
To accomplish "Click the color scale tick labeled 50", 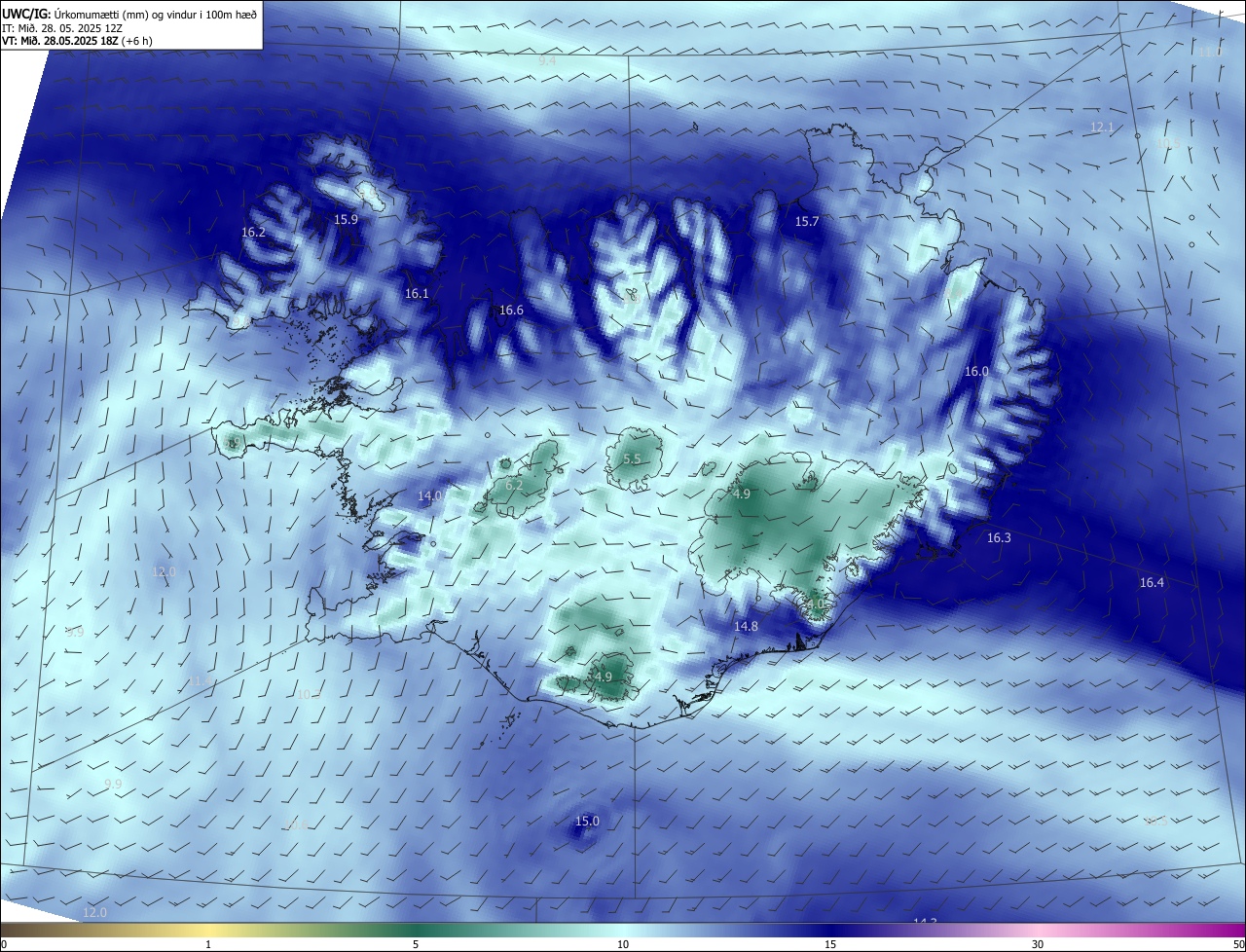I will point(1238,944).
